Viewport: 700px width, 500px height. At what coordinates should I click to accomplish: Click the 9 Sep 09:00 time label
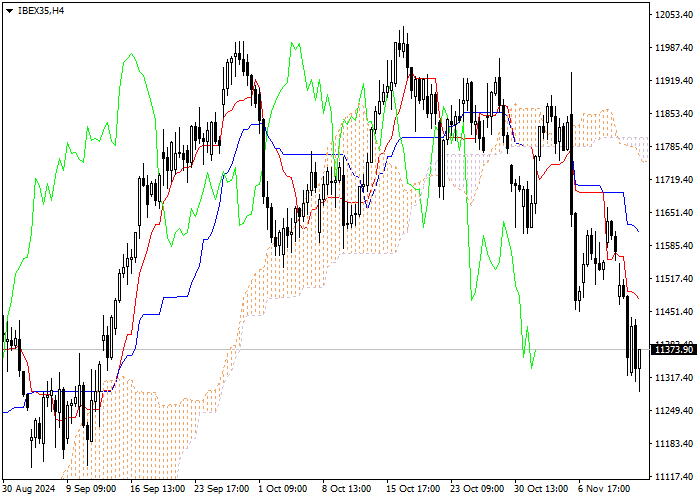point(91,489)
